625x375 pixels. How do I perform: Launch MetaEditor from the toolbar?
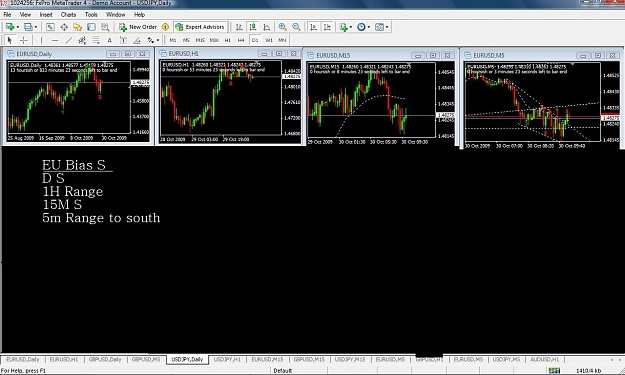(x=165, y=27)
